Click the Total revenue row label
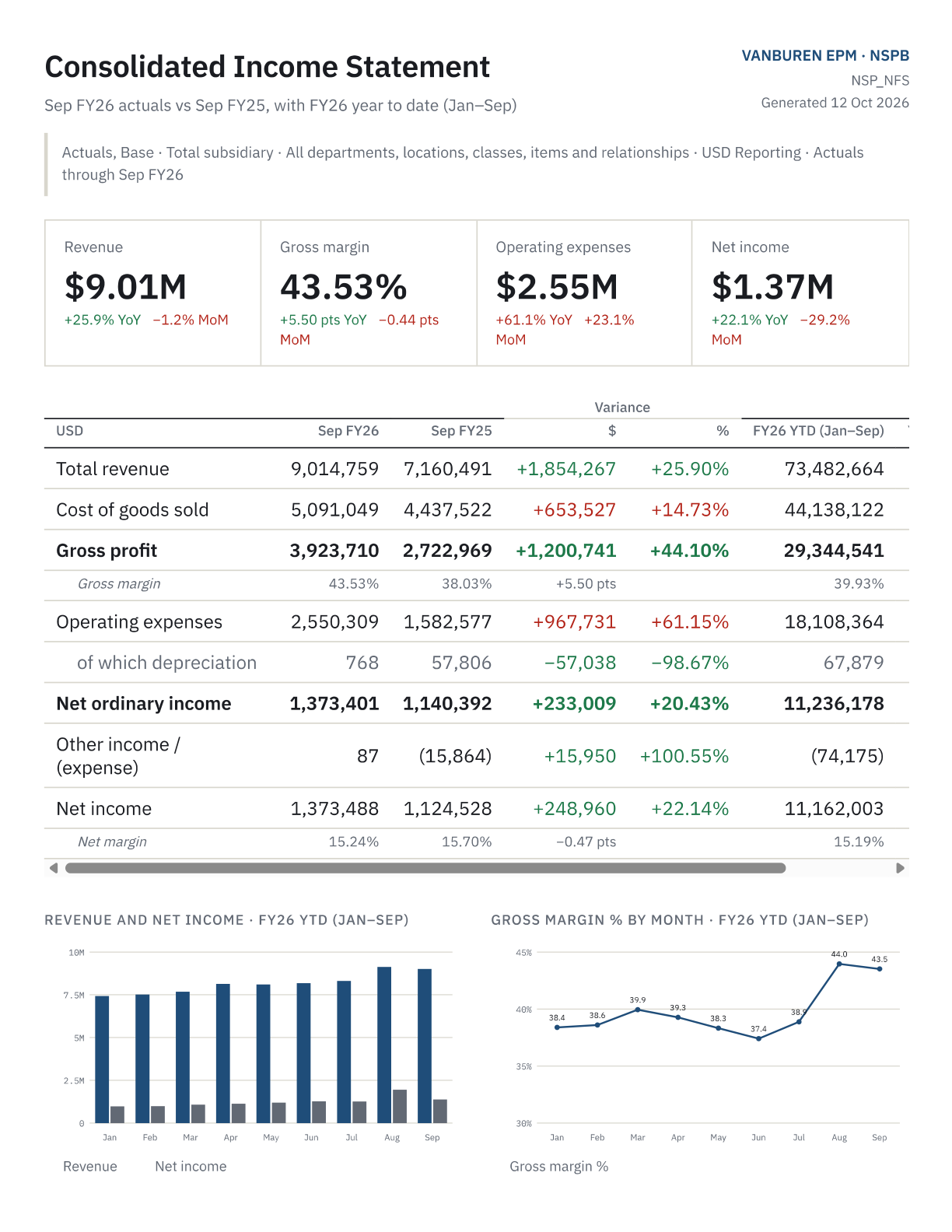952x1232 pixels. (113, 469)
